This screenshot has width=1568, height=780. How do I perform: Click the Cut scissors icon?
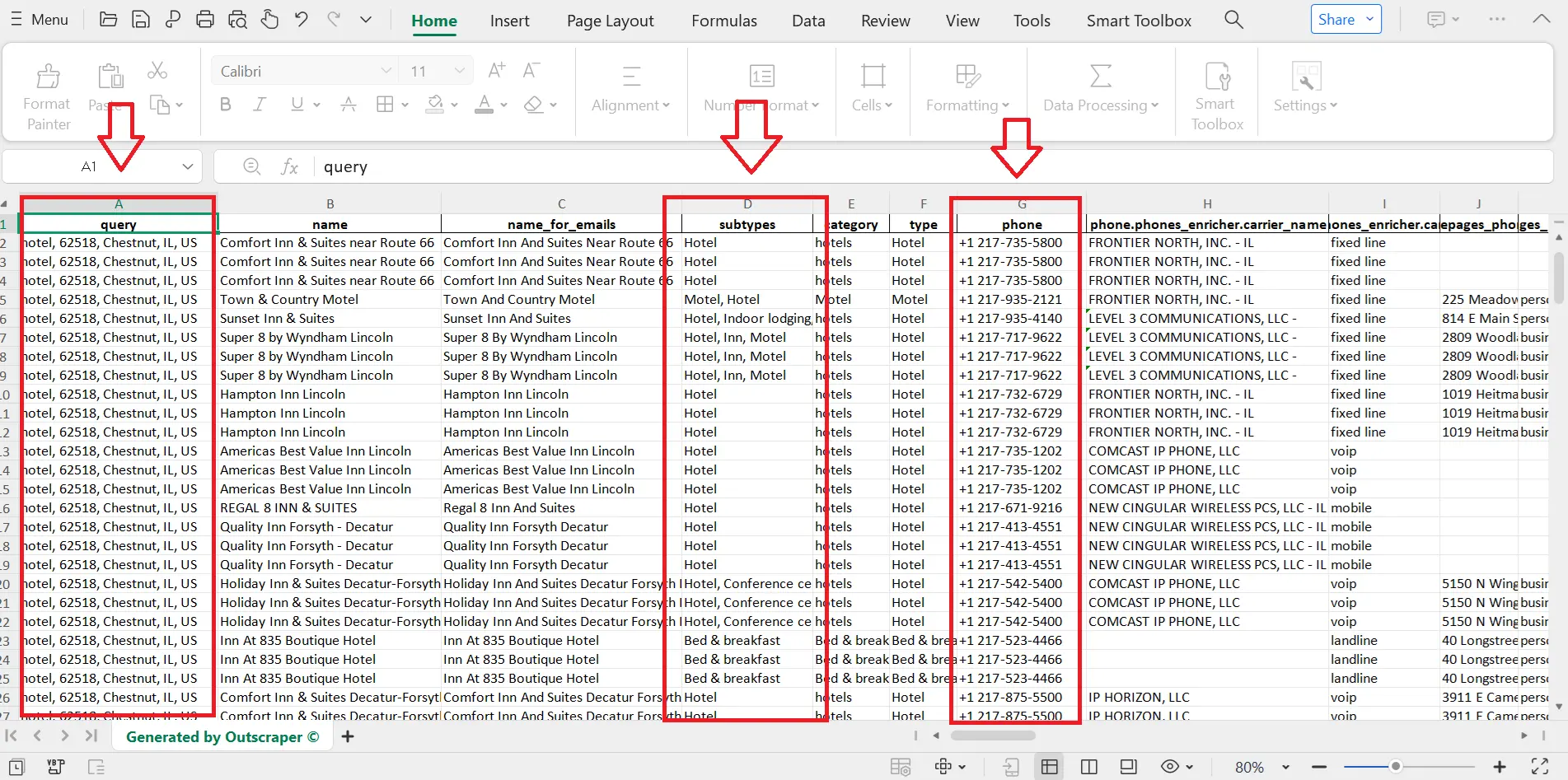[x=157, y=71]
